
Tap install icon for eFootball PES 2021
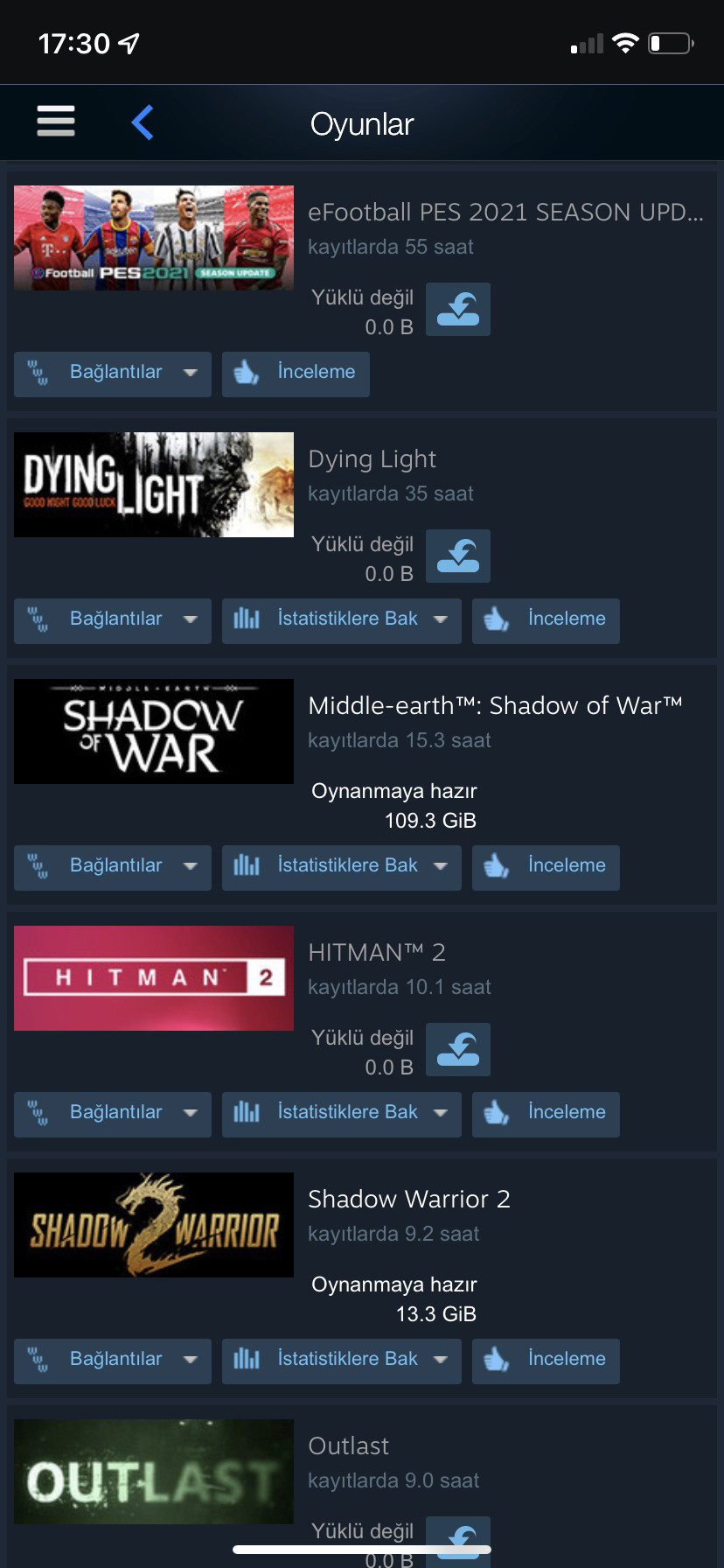pos(458,310)
